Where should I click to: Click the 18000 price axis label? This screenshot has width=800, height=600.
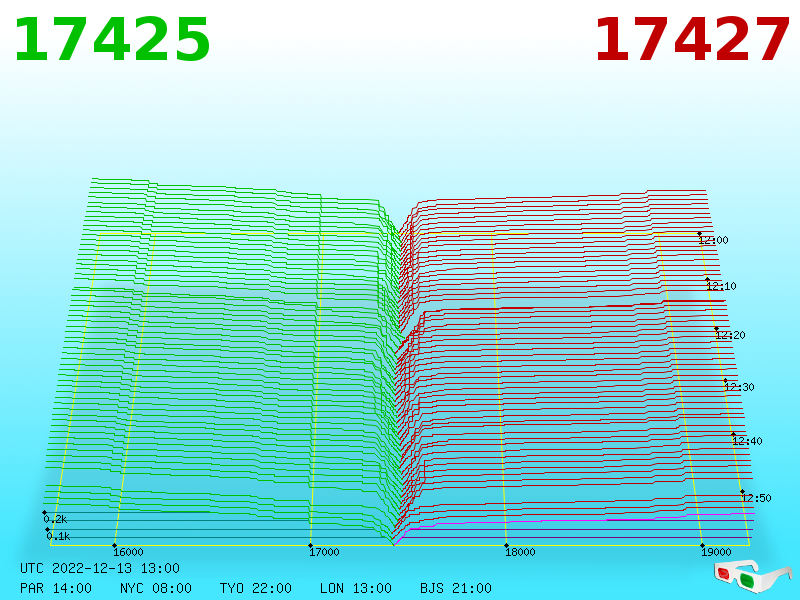pyautogui.click(x=520, y=552)
